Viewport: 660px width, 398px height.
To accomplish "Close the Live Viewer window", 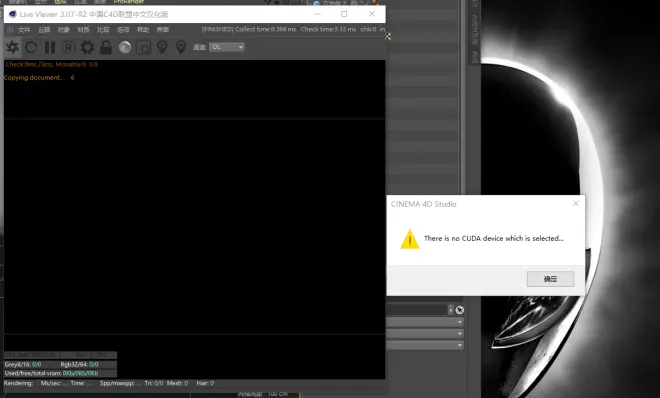I will click(371, 14).
